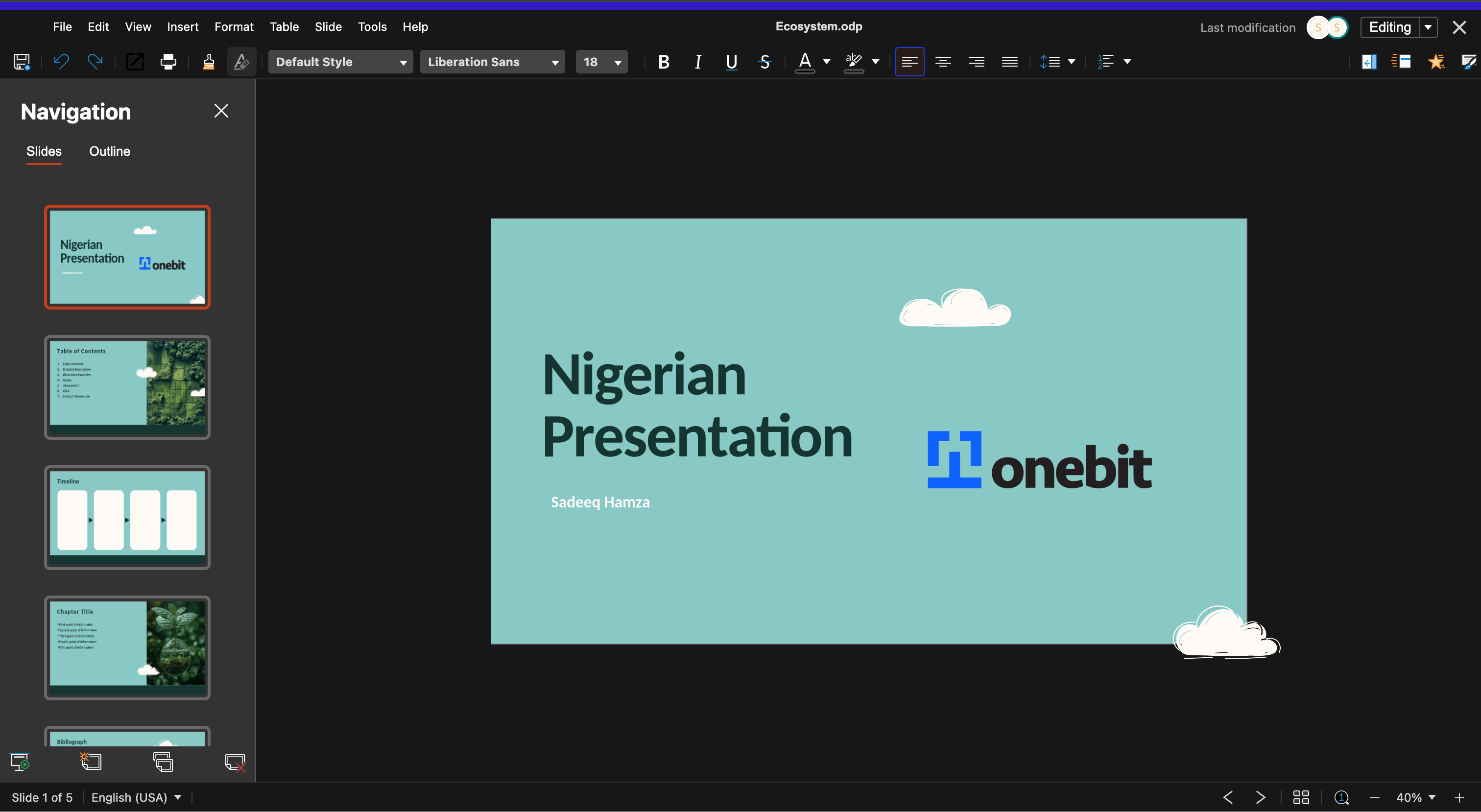Clear direct formatting with the eraser icon

coord(241,62)
